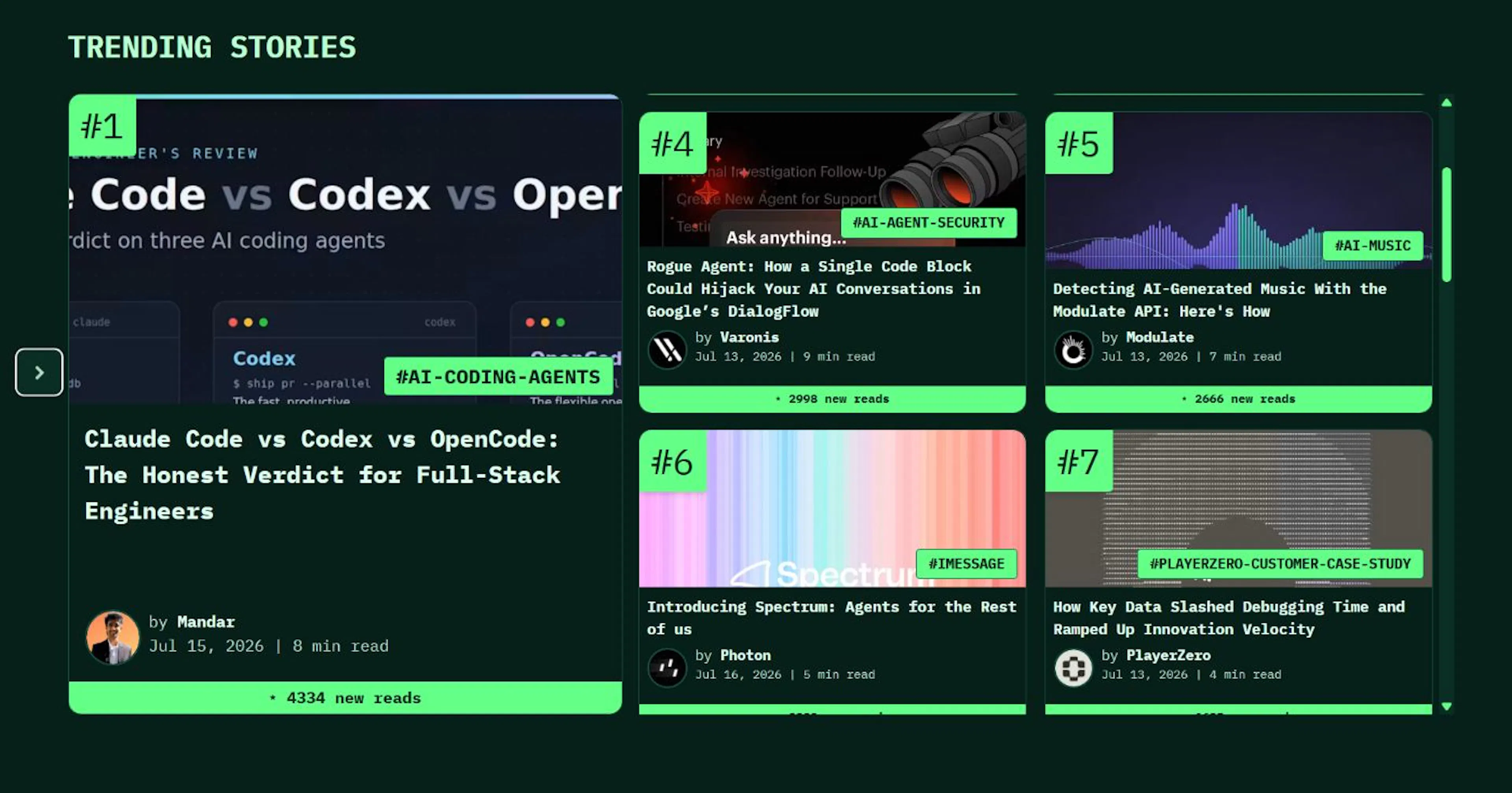Image resolution: width=1512 pixels, height=793 pixels.
Task: Click the 2998 new reads bar
Action: (832, 399)
